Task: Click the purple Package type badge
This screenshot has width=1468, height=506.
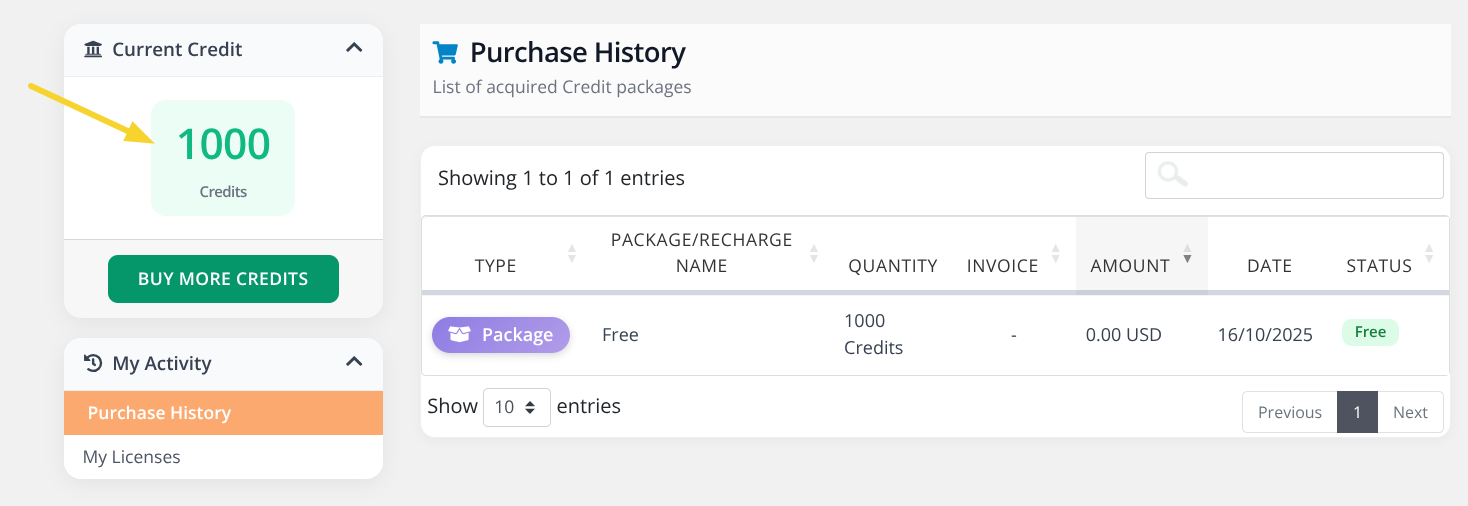Action: click(501, 335)
